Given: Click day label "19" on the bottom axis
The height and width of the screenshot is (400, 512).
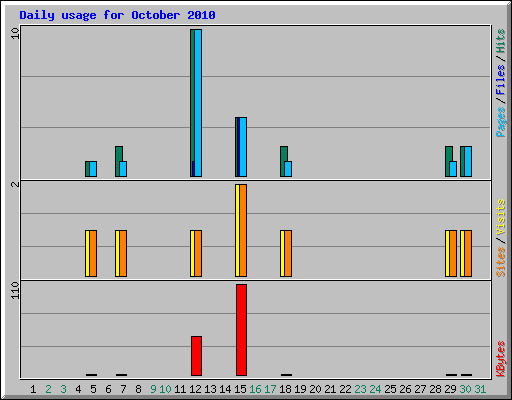Looking at the screenshot, I should (300, 389).
